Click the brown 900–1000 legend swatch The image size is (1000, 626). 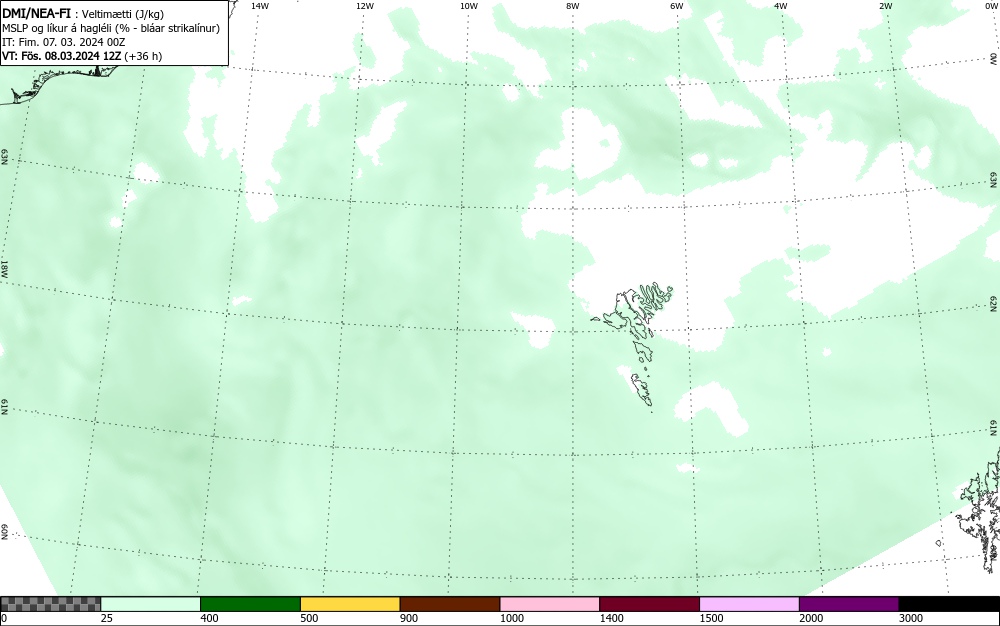[x=450, y=604]
